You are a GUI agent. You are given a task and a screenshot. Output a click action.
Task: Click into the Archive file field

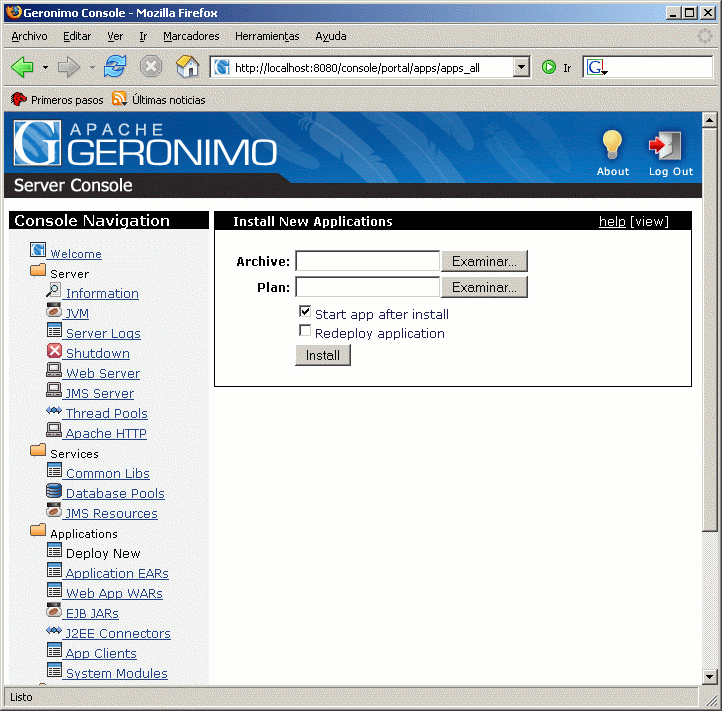(x=367, y=261)
